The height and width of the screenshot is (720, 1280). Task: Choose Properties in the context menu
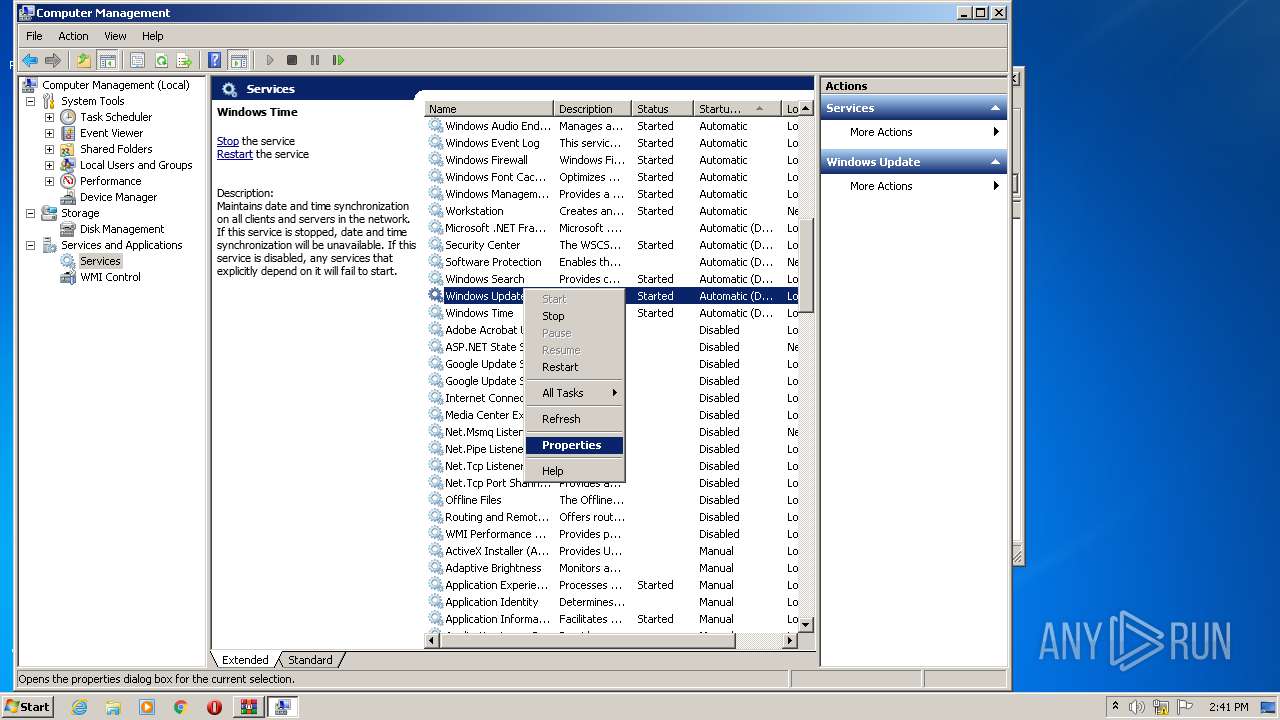pyautogui.click(x=574, y=445)
